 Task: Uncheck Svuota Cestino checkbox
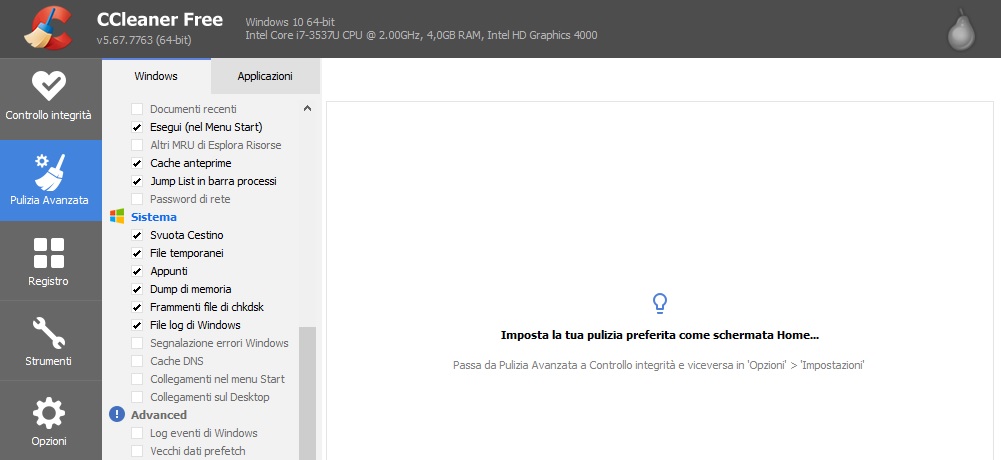[137, 235]
